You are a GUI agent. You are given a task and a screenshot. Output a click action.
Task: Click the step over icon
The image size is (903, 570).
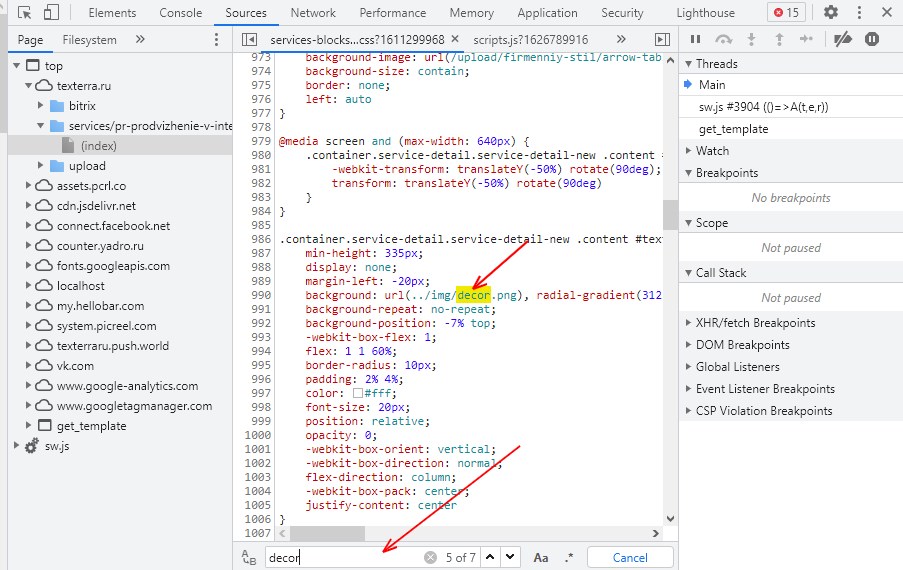point(723,39)
